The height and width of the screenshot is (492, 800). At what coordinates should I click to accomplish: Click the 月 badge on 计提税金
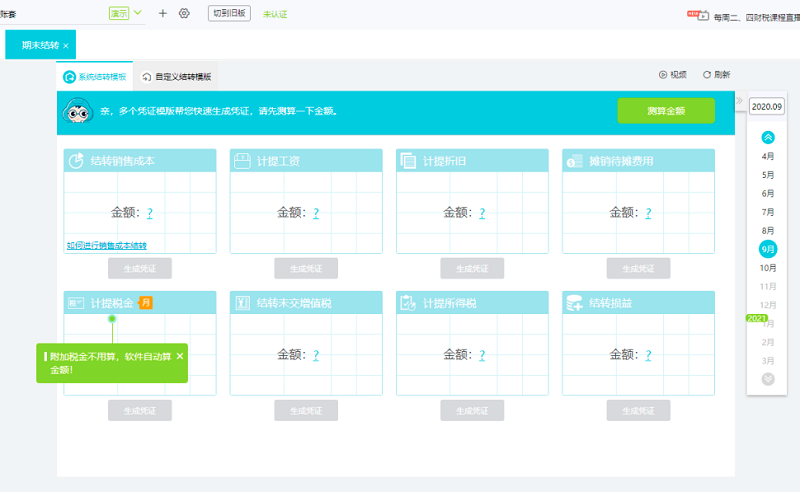pyautogui.click(x=145, y=303)
